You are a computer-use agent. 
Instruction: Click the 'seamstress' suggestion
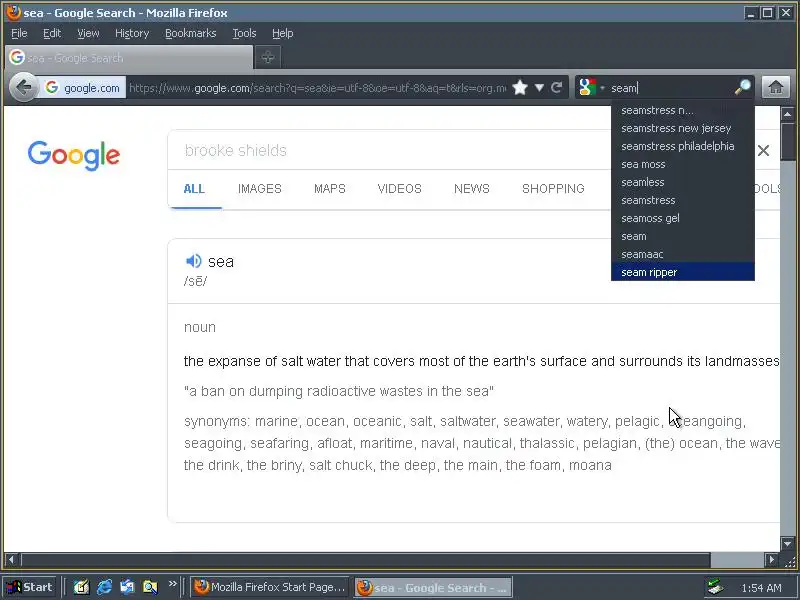click(x=683, y=200)
